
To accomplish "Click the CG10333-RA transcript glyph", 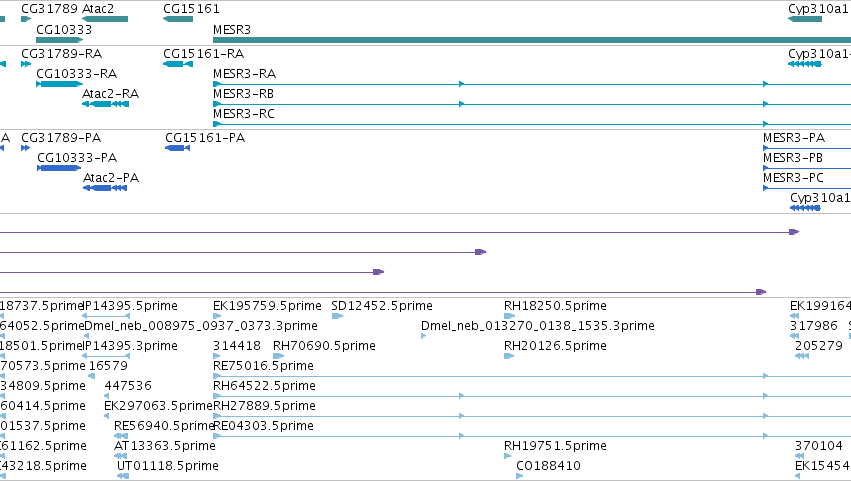I will pos(59,84).
